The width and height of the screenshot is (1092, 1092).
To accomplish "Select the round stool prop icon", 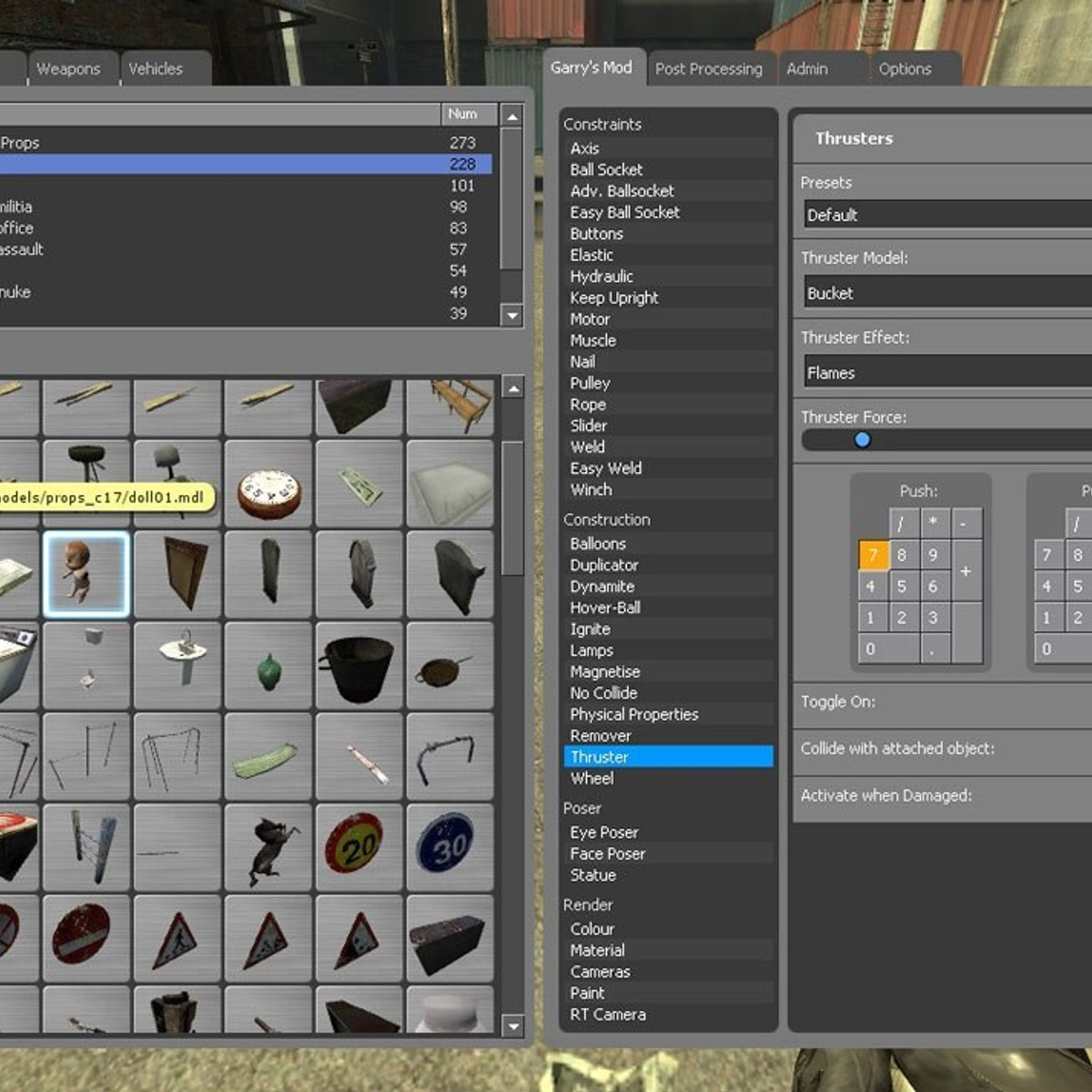I will pyautogui.click(x=86, y=464).
